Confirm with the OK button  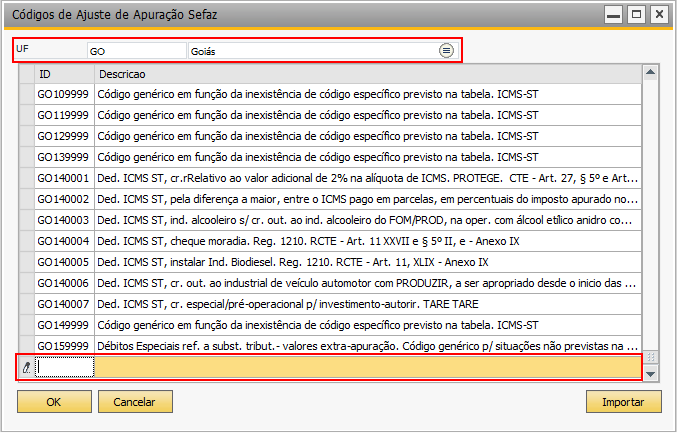click(x=54, y=402)
